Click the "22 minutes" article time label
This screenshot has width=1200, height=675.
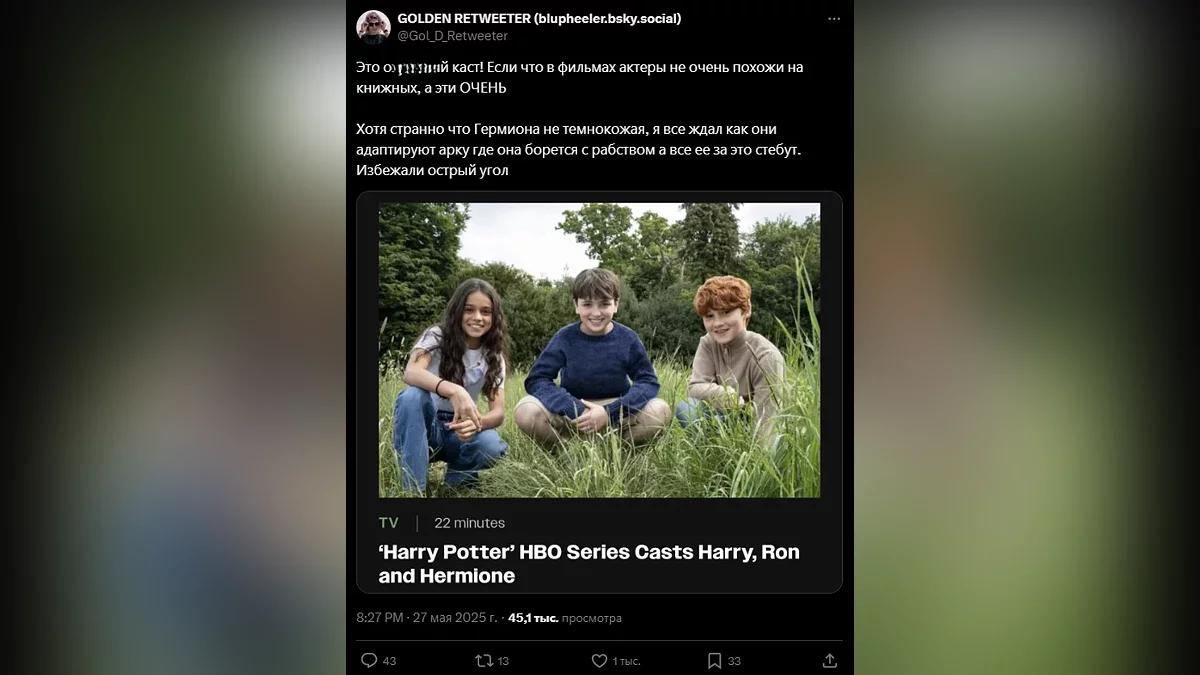click(469, 523)
